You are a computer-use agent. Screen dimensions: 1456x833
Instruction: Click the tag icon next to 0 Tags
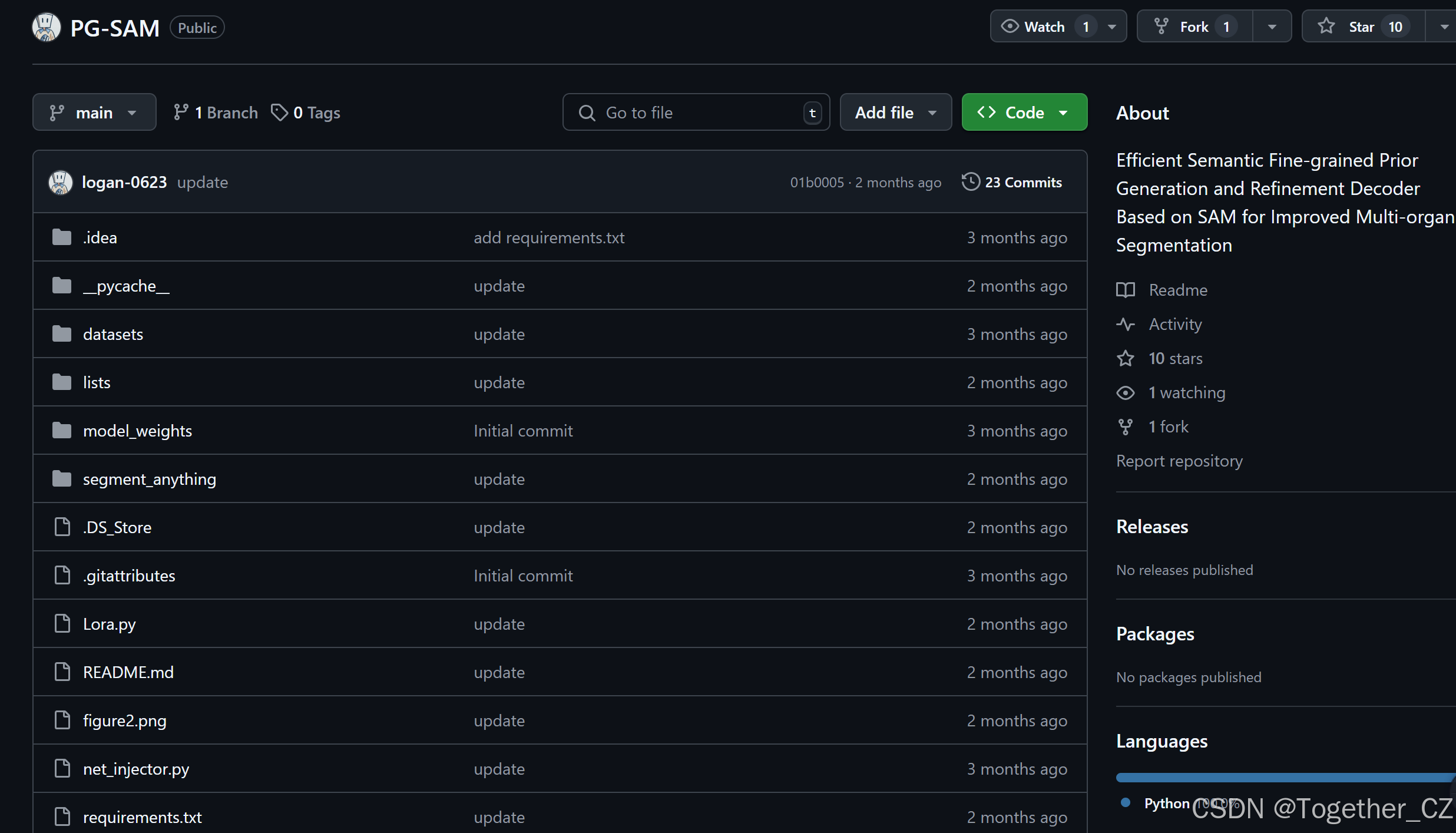coord(279,112)
